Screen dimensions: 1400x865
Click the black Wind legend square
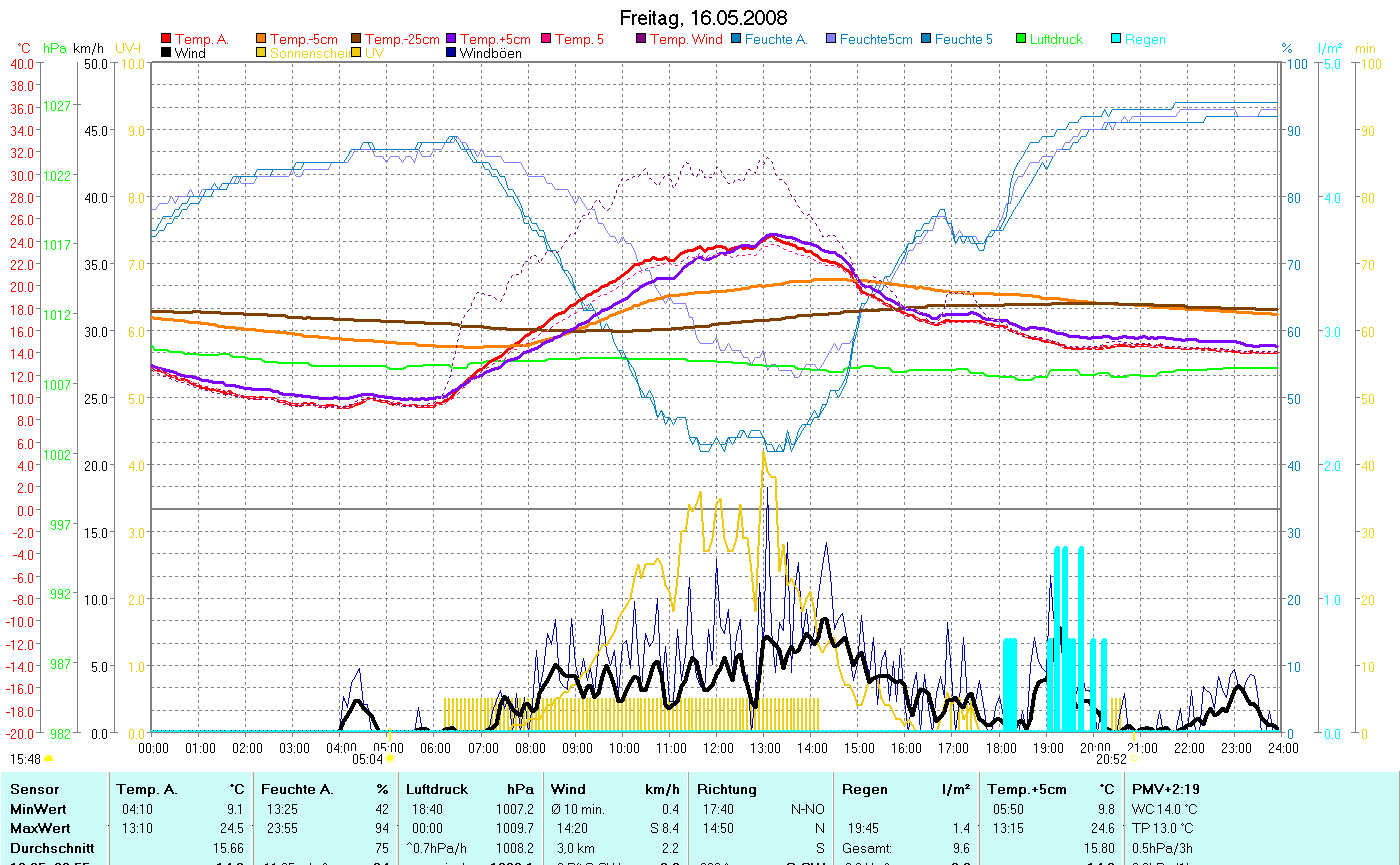166,53
